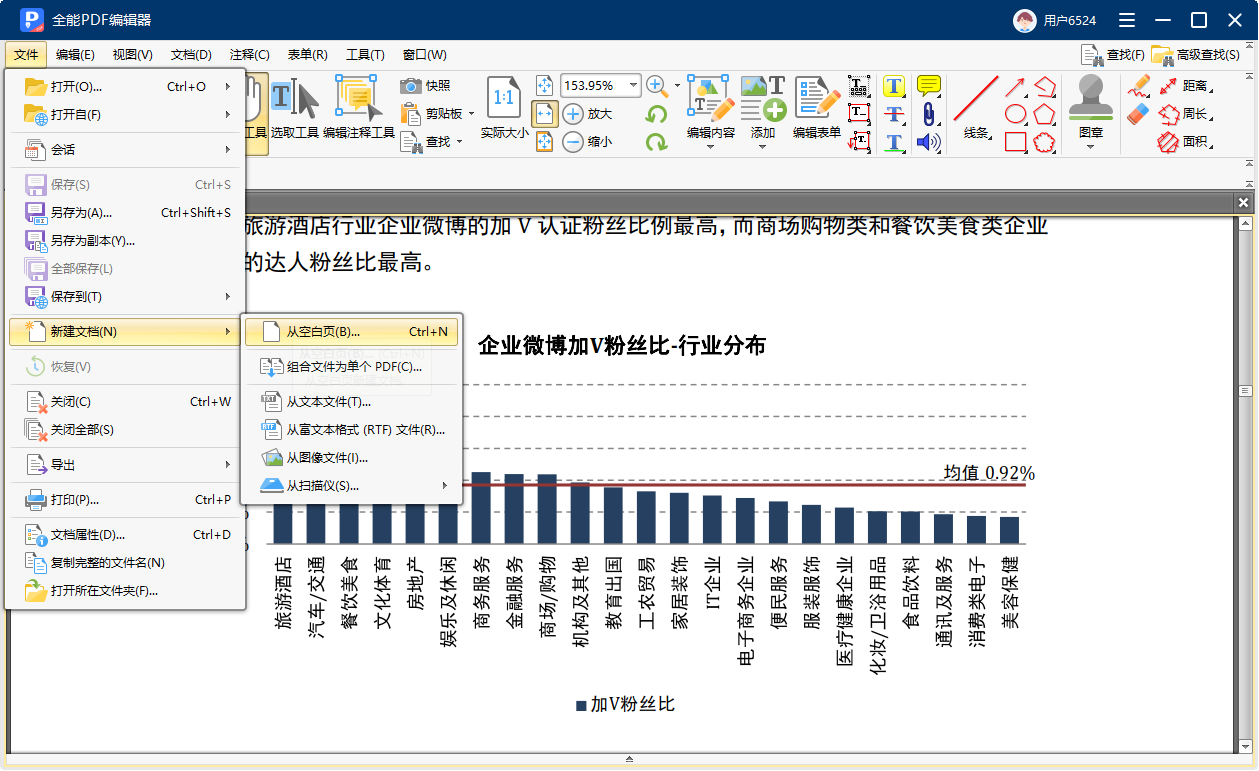Select the Stamp (图章) tool
Image resolution: width=1259 pixels, height=771 pixels.
coord(1090,99)
